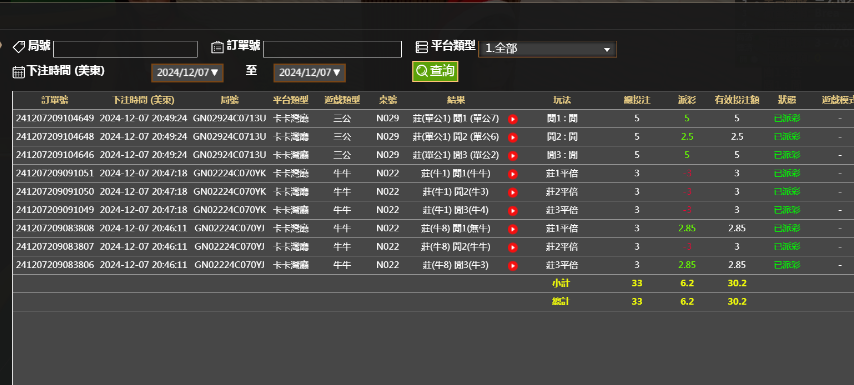
Task: Select order number 241207209083806
Action: tap(55, 265)
